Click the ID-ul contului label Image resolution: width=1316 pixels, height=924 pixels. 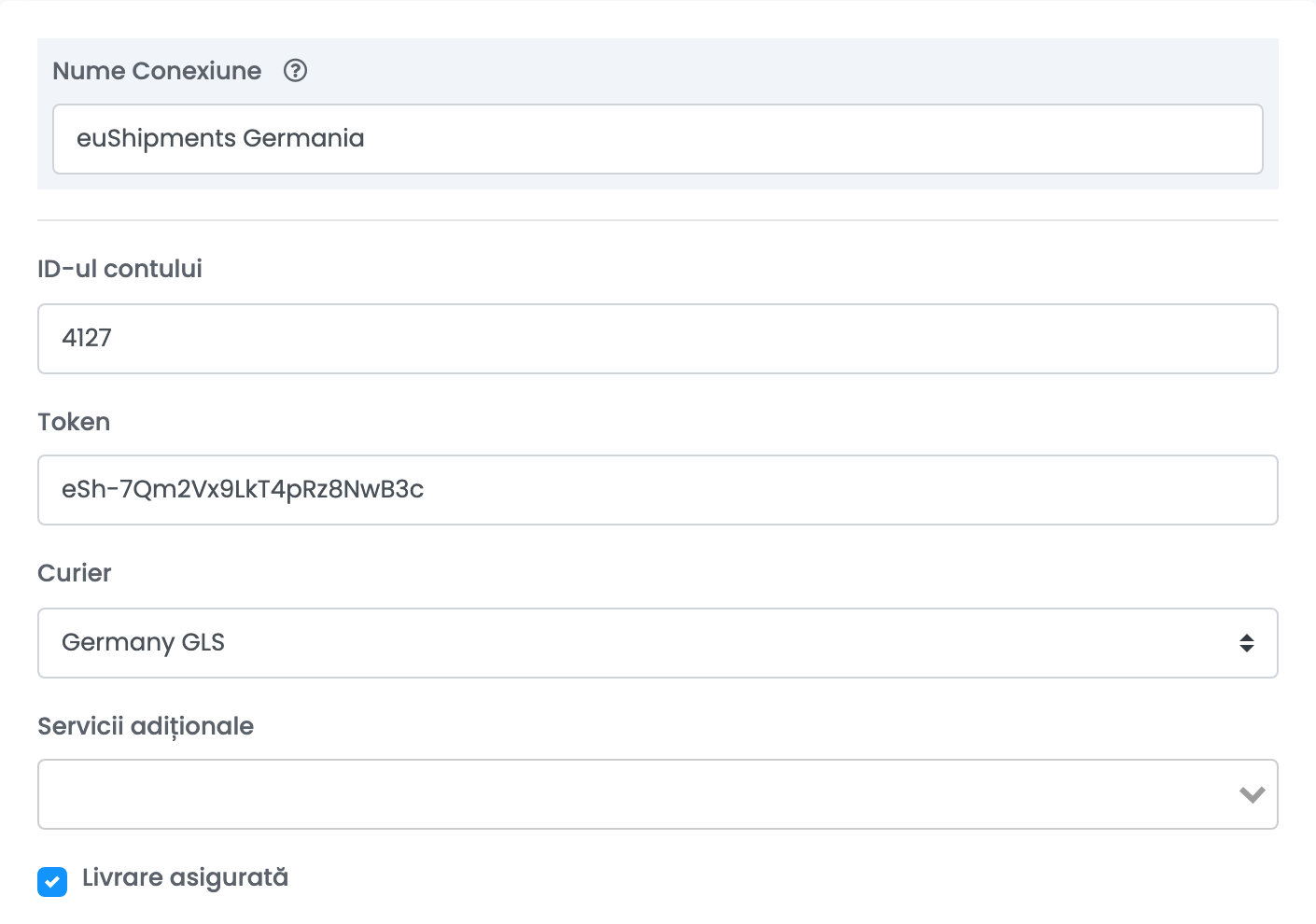click(119, 269)
